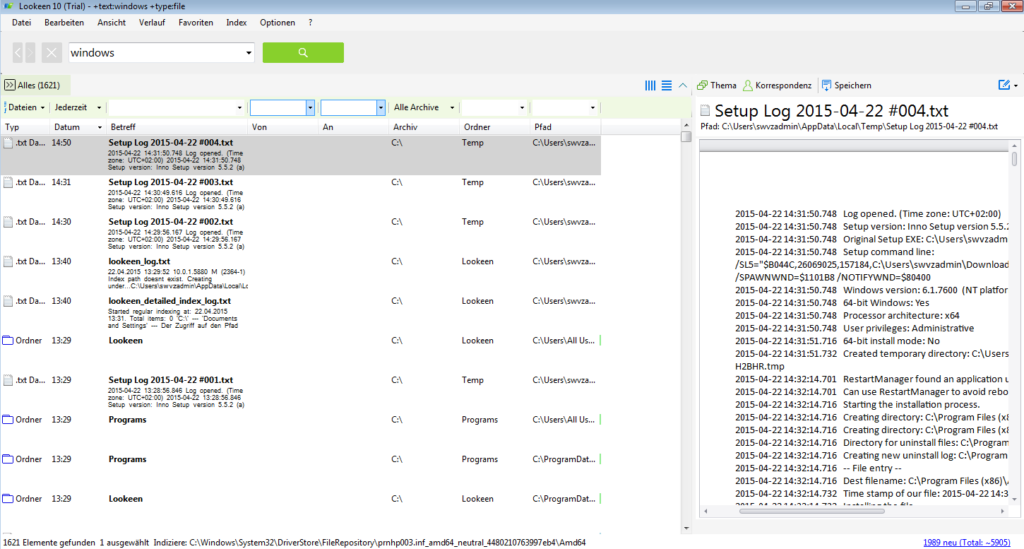Clear the search with the X button
The width and height of the screenshot is (1024, 549).
[x=52, y=53]
